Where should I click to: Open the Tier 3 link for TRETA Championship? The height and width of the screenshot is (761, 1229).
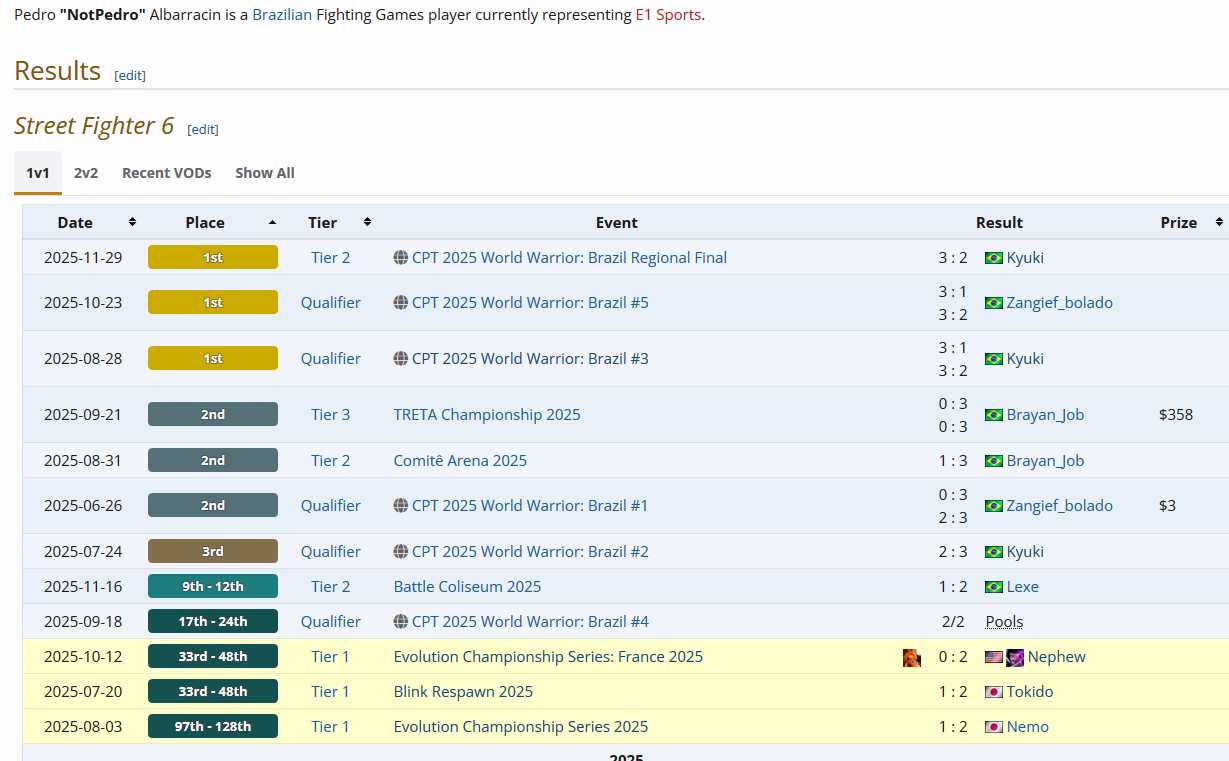point(331,414)
